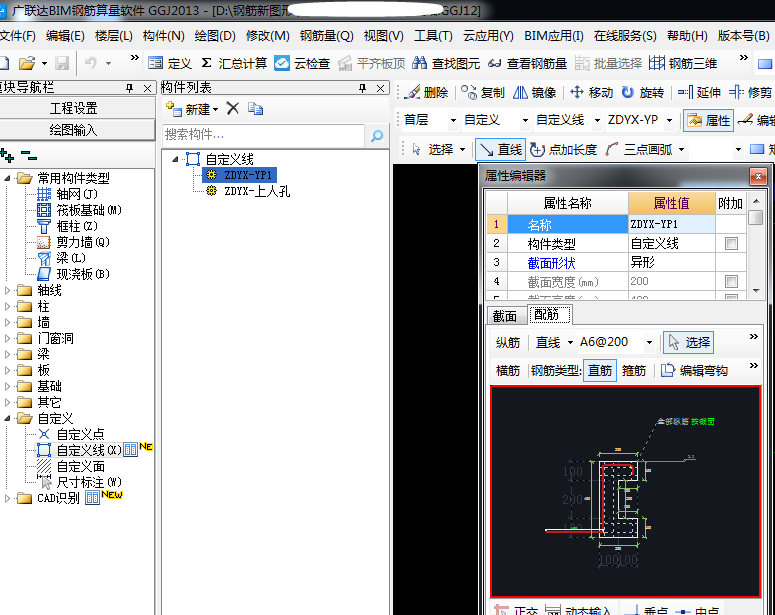Click the 复制 copy tool
This screenshot has width=775, height=615.
(x=482, y=92)
